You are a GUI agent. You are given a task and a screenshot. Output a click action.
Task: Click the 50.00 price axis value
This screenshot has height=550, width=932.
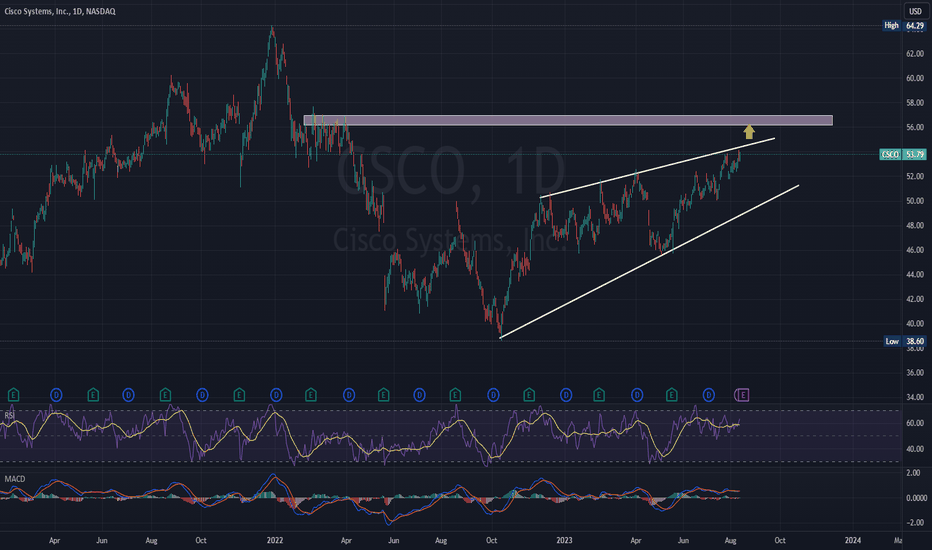click(x=915, y=201)
